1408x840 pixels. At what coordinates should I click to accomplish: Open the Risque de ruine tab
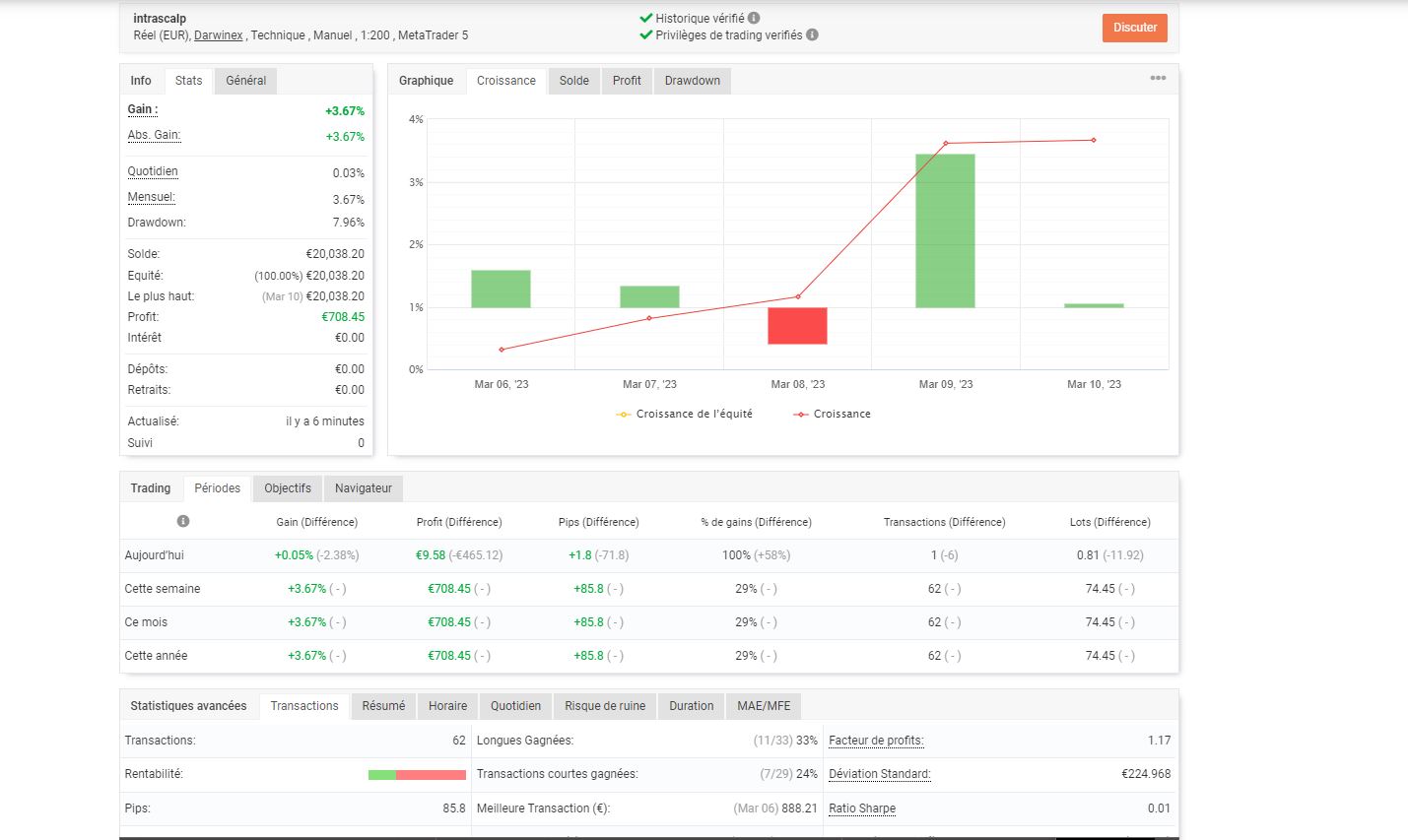605,706
